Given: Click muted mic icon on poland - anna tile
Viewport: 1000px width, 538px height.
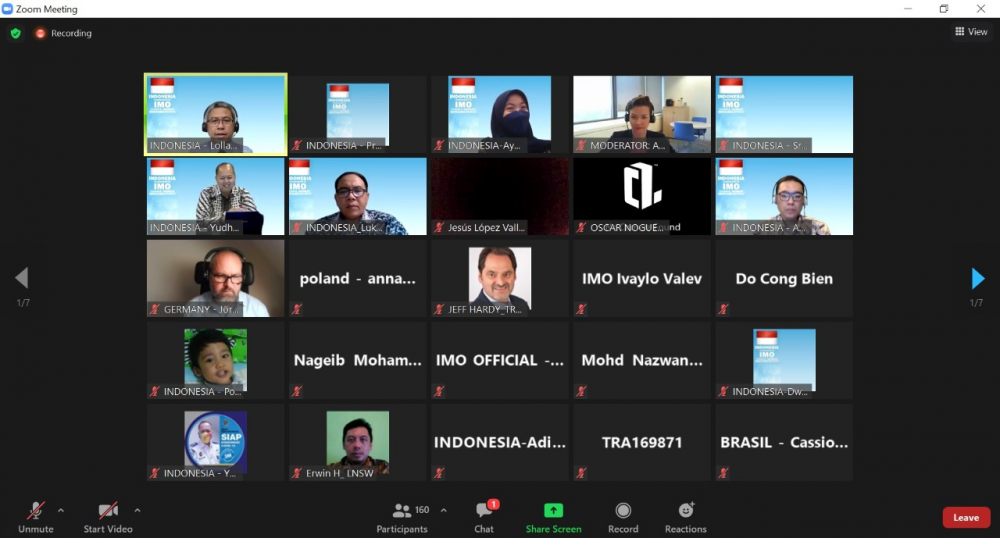Looking at the screenshot, I should click(297, 310).
